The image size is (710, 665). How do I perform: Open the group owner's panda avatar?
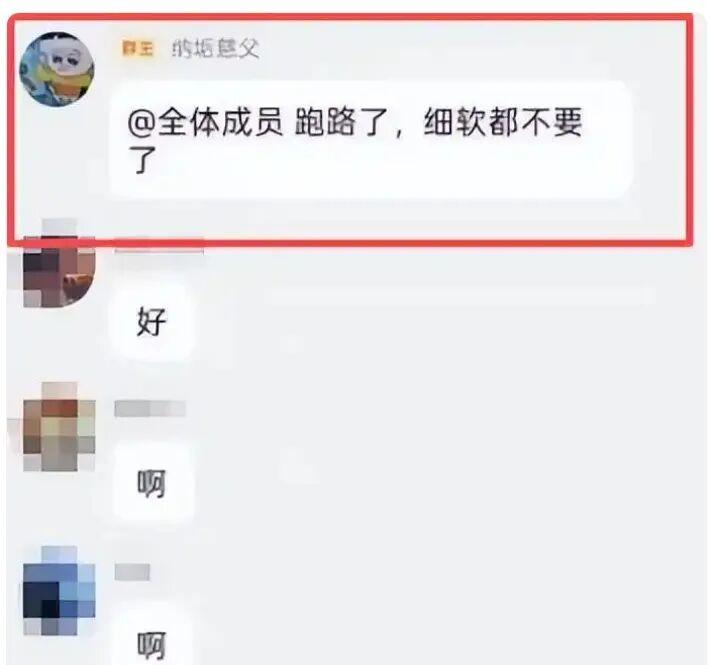(x=57, y=69)
